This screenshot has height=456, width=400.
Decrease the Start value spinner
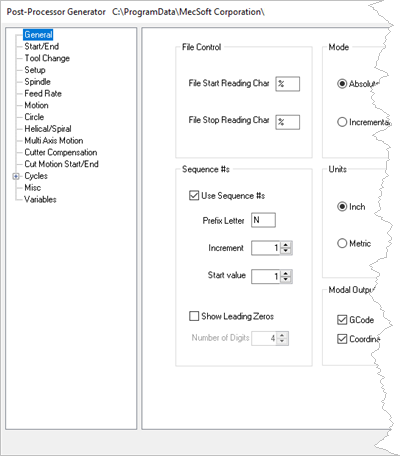[286, 279]
